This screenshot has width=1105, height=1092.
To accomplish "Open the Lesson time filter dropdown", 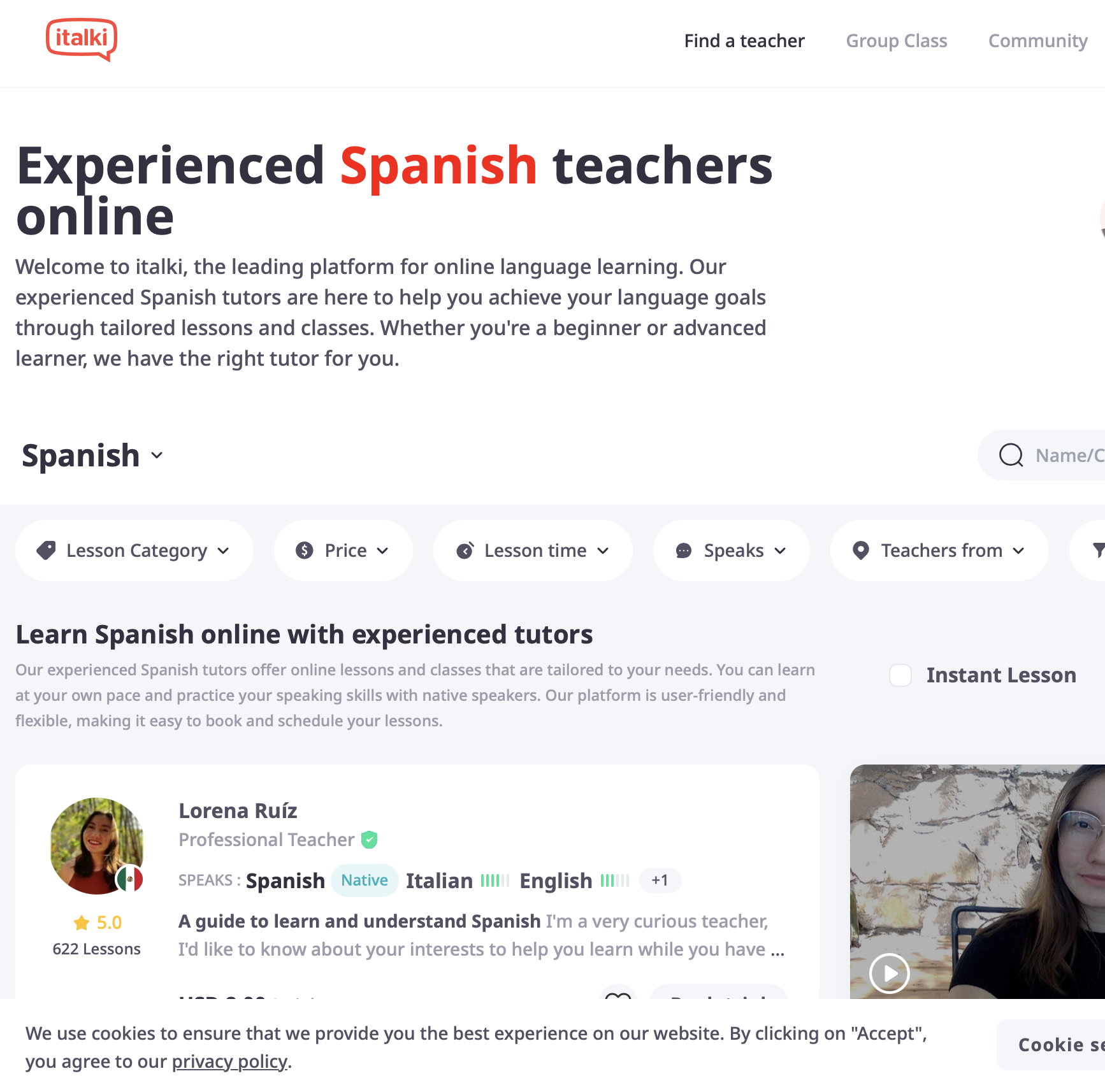I will [533, 550].
